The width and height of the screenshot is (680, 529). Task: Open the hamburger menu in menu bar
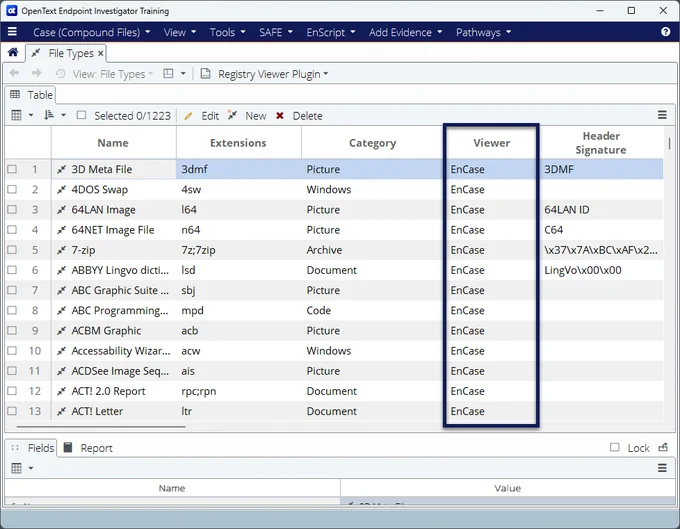pyautogui.click(x=12, y=32)
